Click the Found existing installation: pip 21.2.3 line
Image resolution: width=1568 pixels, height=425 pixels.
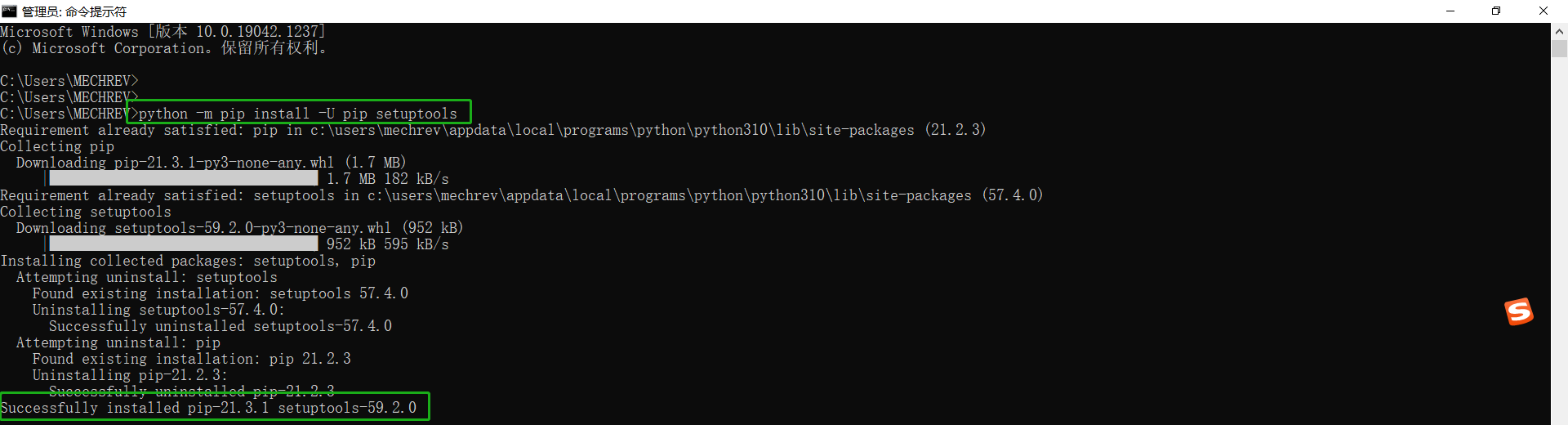point(192,359)
